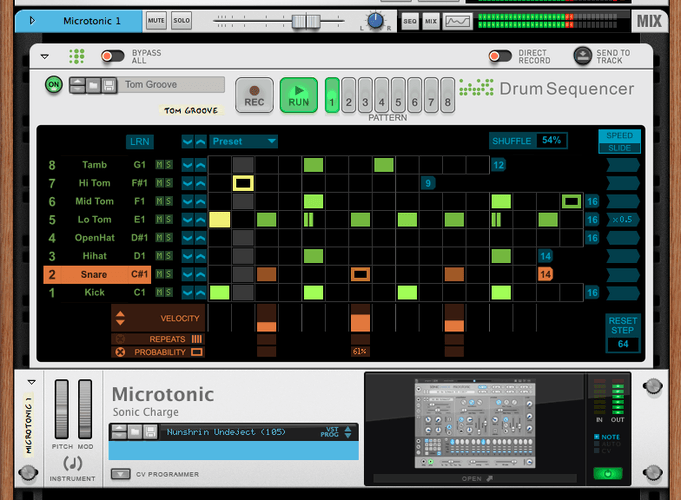Switch to pattern 1

coord(332,96)
